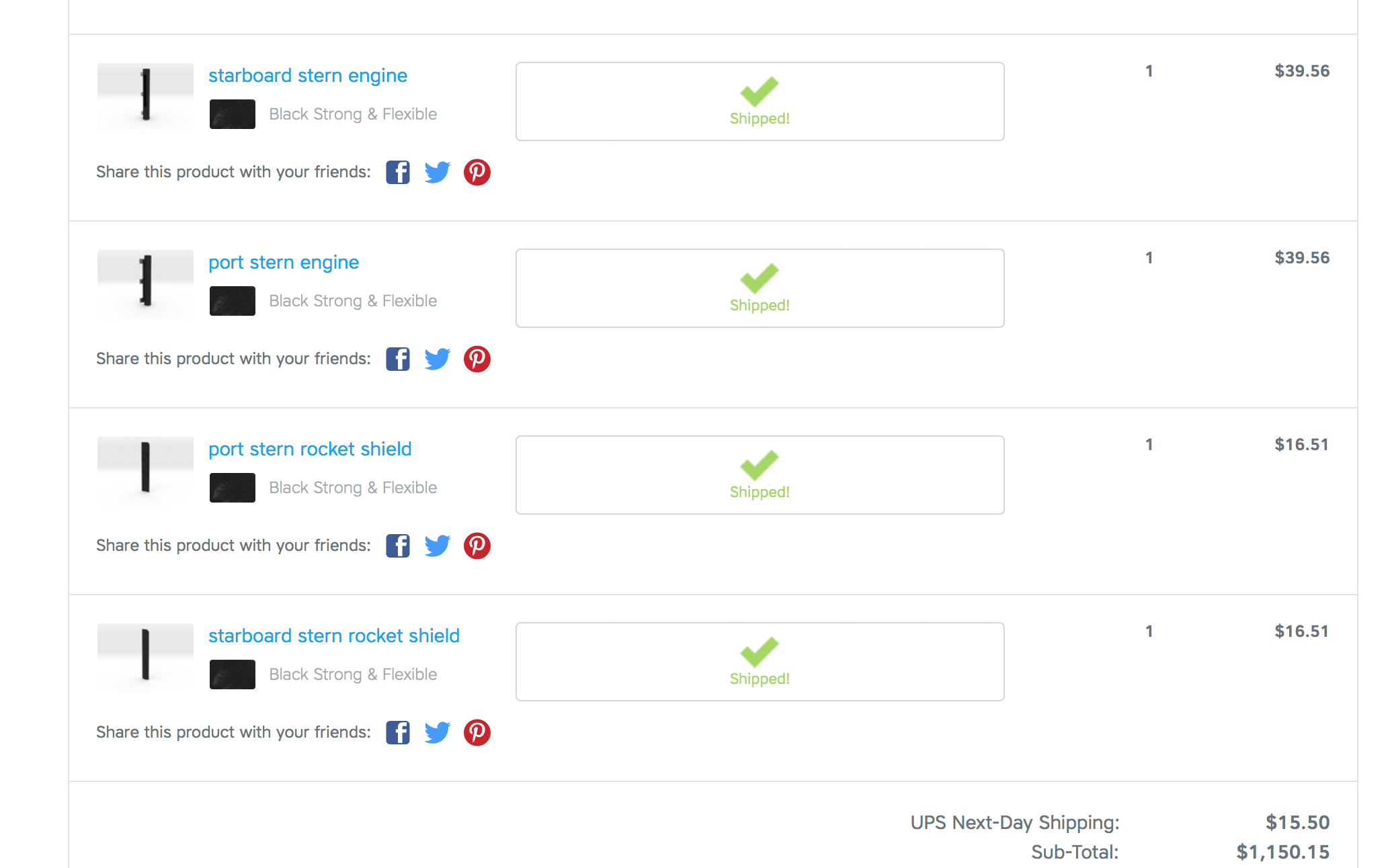Open the port stern engine product link

(x=284, y=263)
